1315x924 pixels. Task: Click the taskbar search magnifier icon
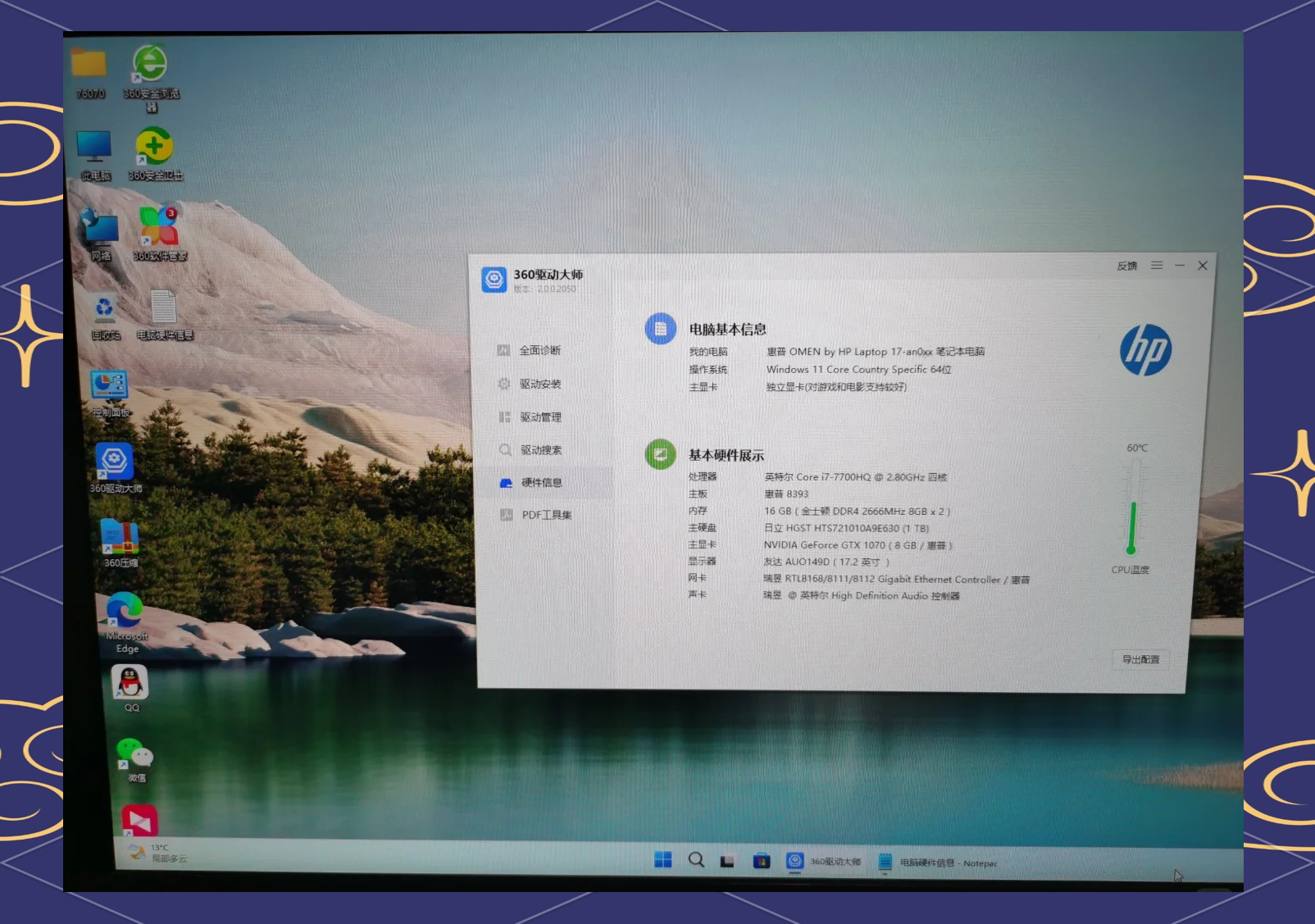(696, 860)
